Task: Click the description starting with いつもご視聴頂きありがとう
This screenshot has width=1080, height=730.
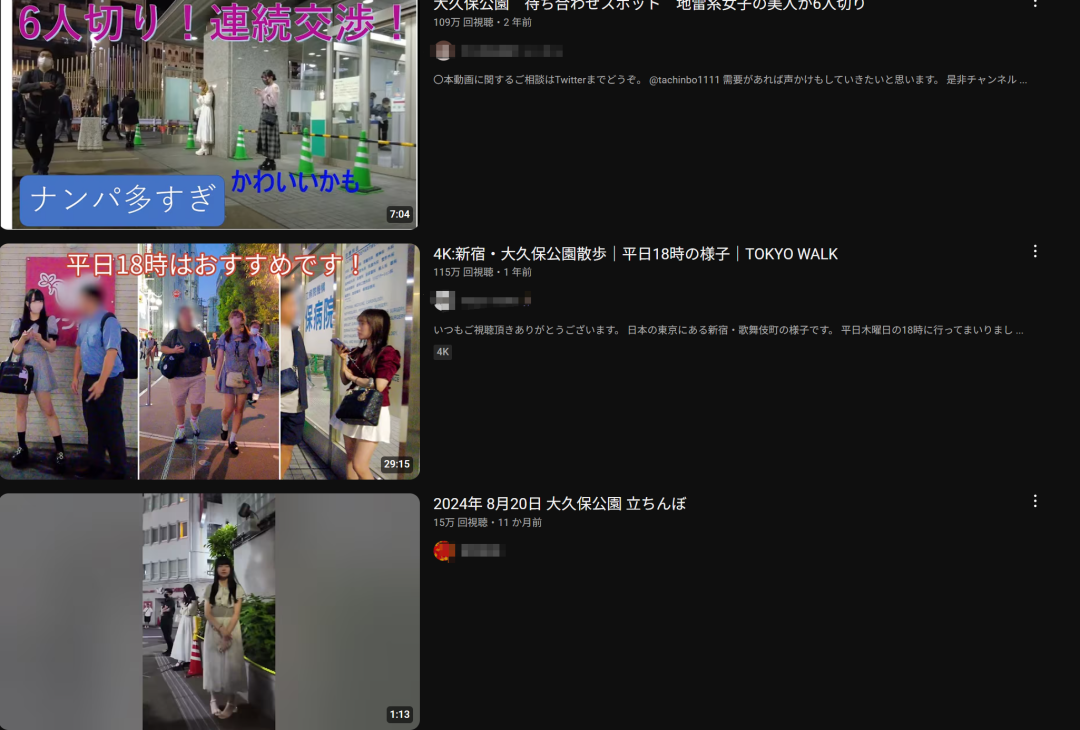Action: coord(728,330)
